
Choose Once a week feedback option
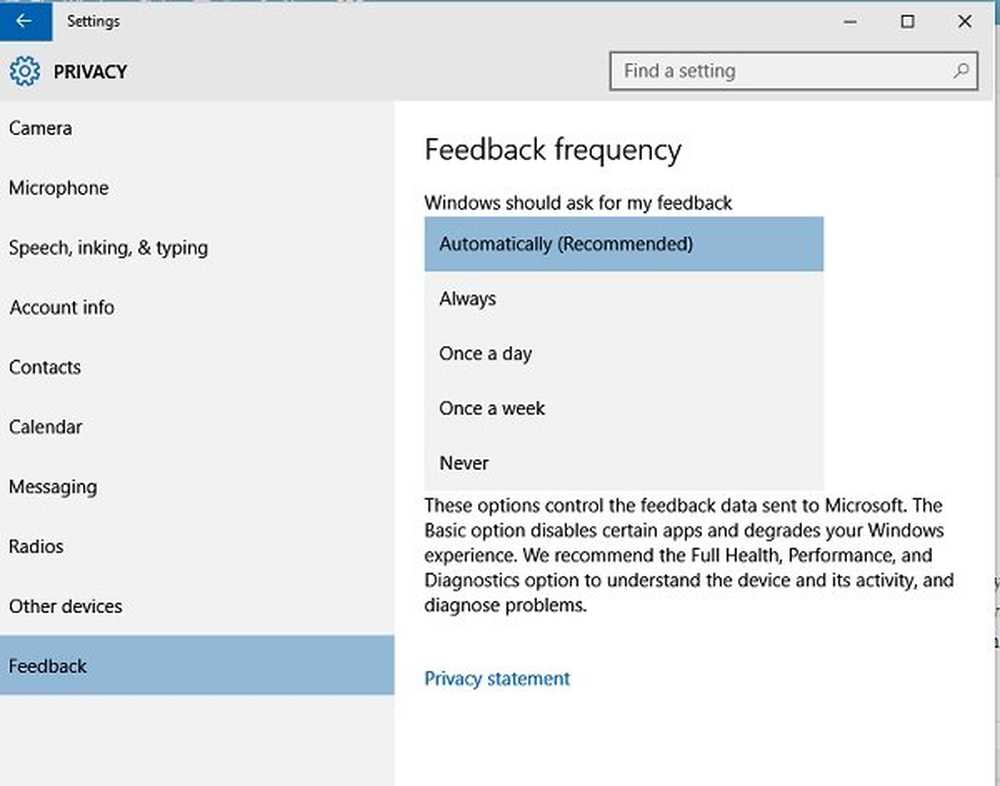tap(624, 408)
